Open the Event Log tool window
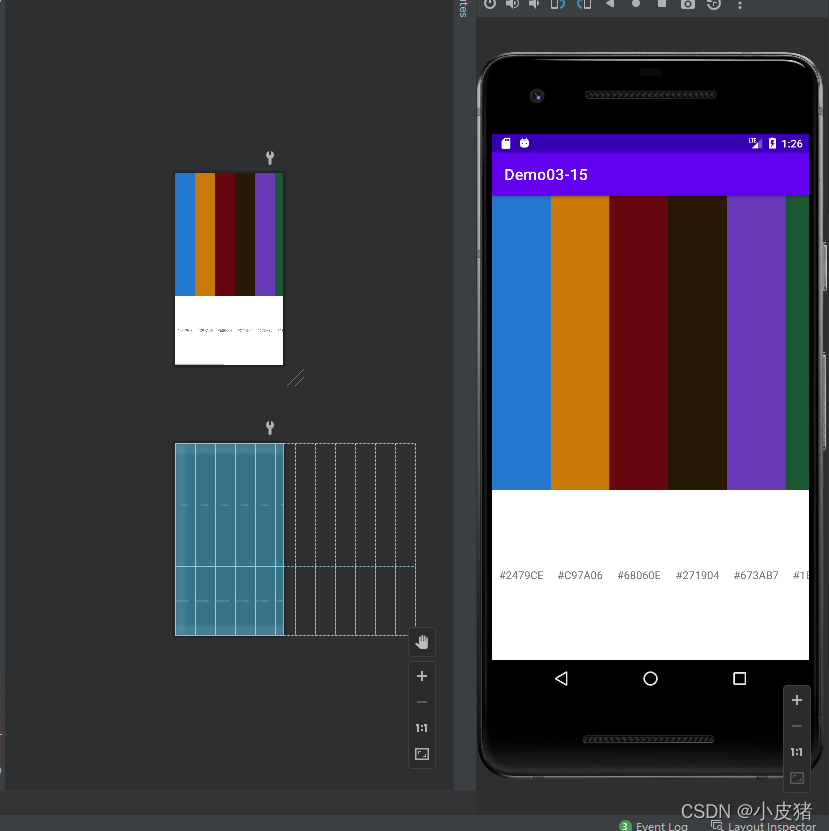Viewport: 829px width, 831px height. (x=660, y=826)
